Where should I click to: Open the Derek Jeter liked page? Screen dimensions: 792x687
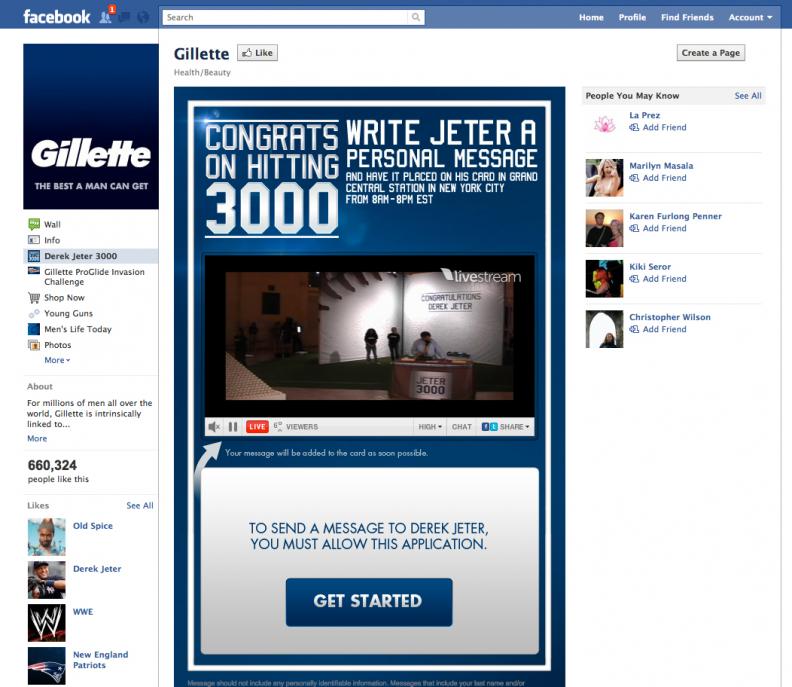[x=97, y=569]
